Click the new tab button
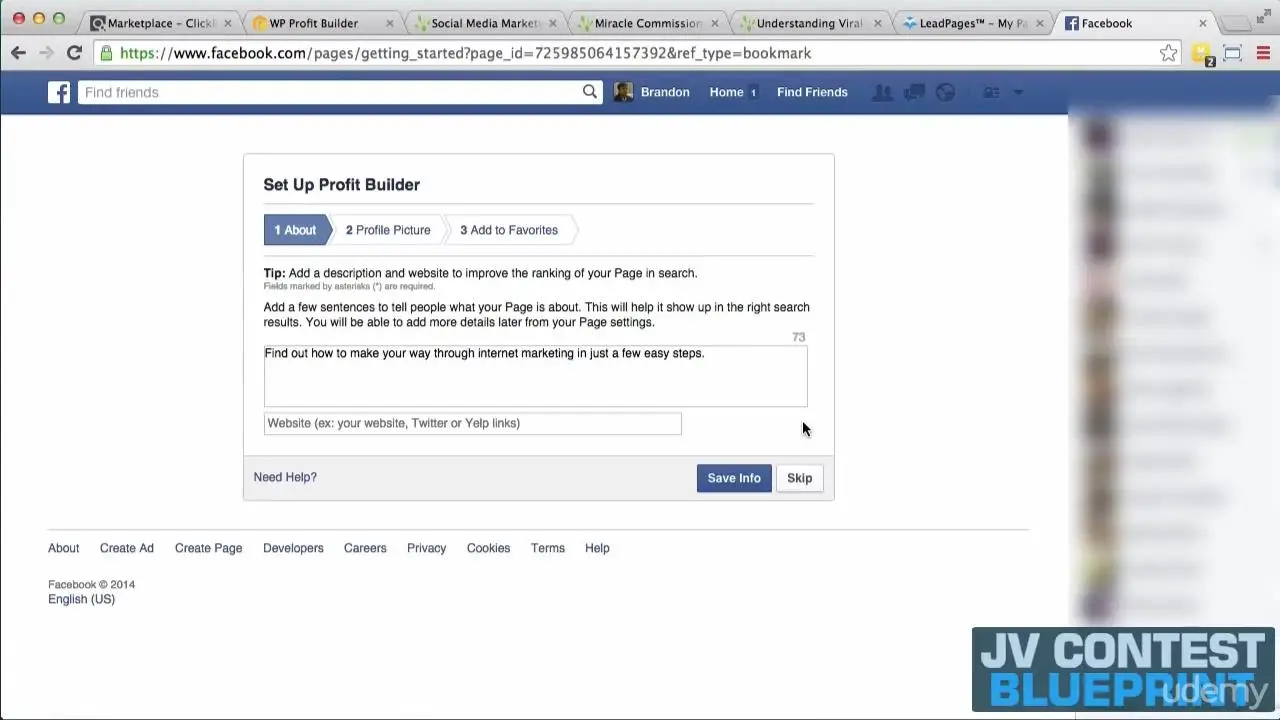The image size is (1280, 720). coord(1237,23)
